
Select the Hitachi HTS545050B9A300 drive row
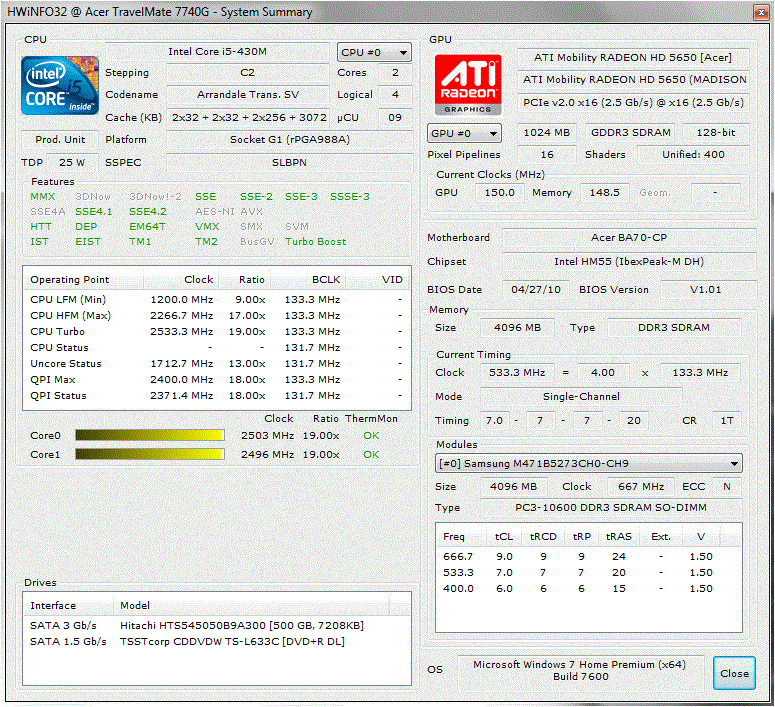[216, 625]
